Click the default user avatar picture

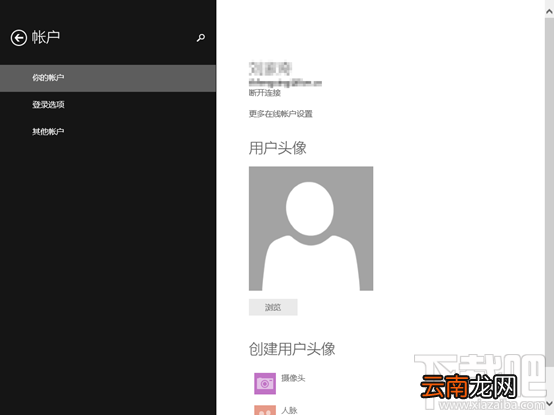coord(311,229)
